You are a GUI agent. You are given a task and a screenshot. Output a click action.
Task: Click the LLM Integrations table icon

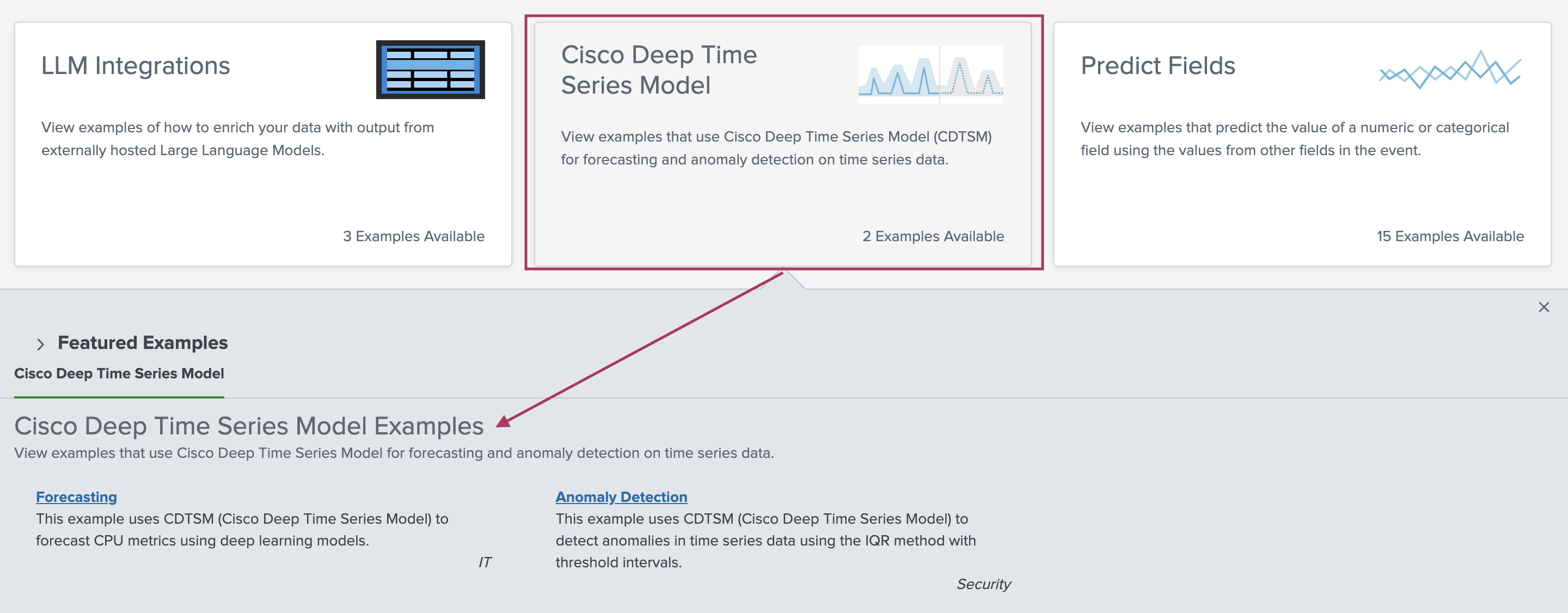(x=430, y=69)
